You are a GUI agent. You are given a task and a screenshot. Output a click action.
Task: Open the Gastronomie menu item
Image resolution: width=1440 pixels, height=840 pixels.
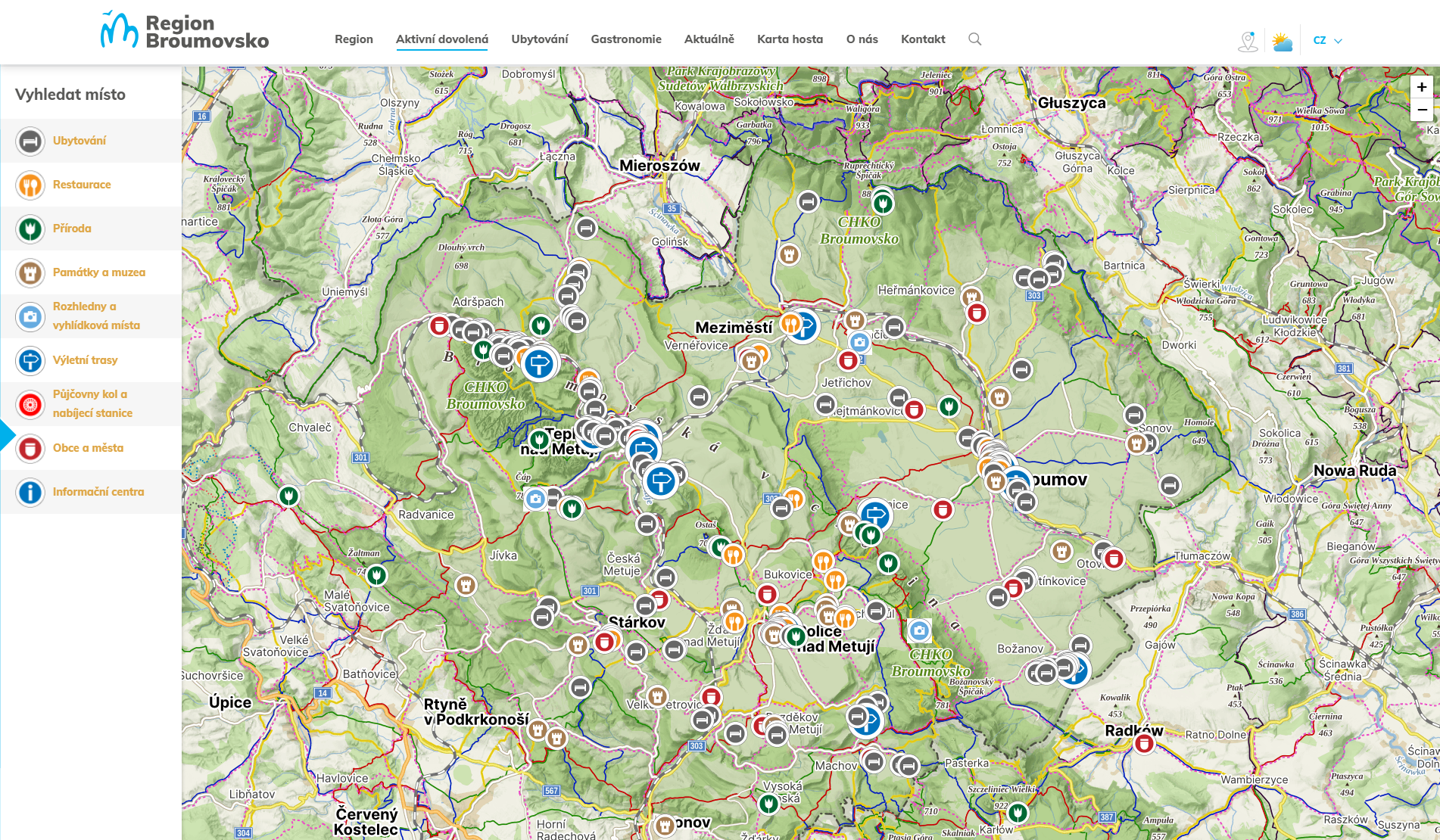(625, 39)
